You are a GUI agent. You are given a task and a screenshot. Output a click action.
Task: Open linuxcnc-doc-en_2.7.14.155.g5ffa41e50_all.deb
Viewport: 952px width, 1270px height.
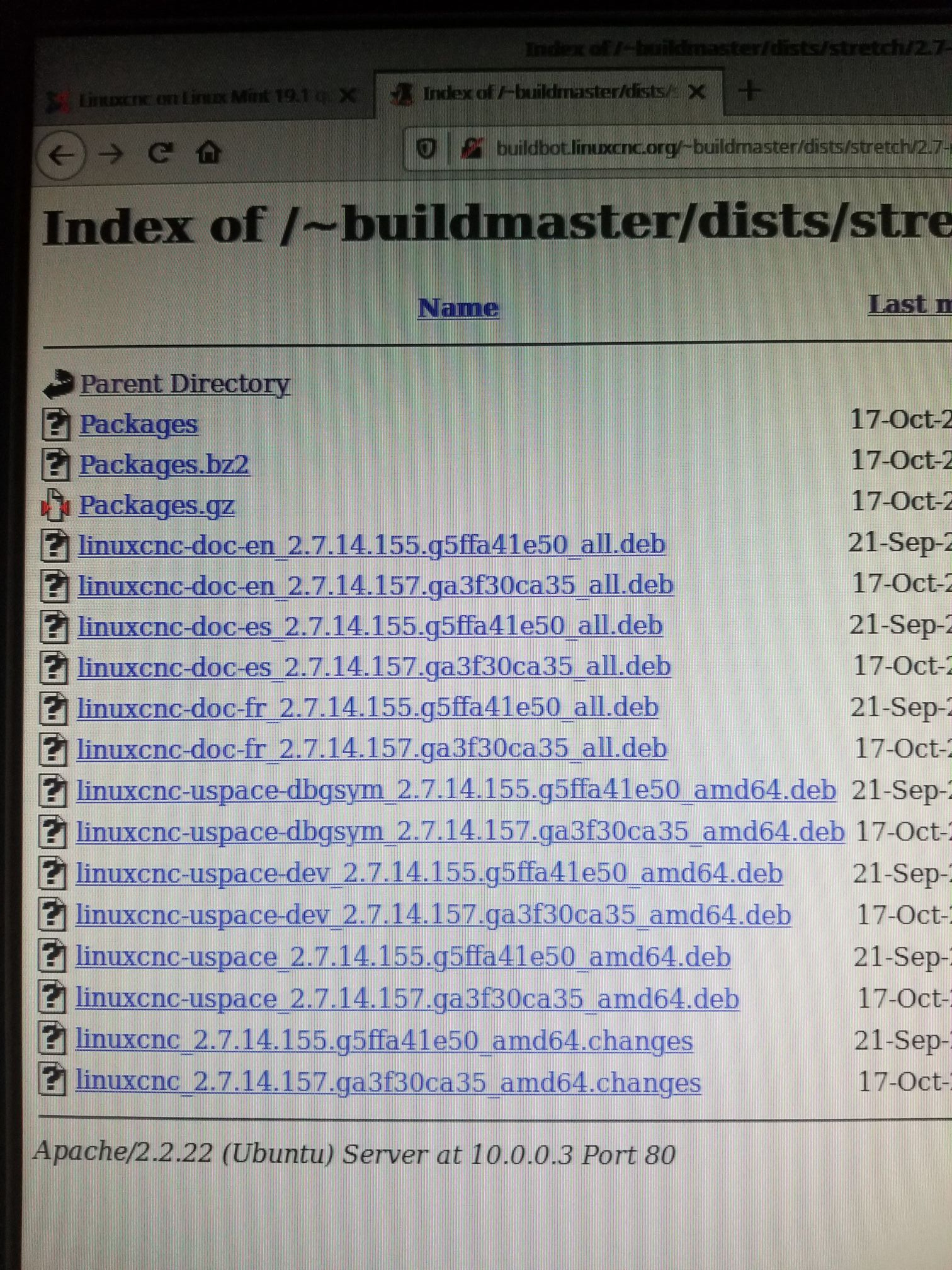(371, 544)
